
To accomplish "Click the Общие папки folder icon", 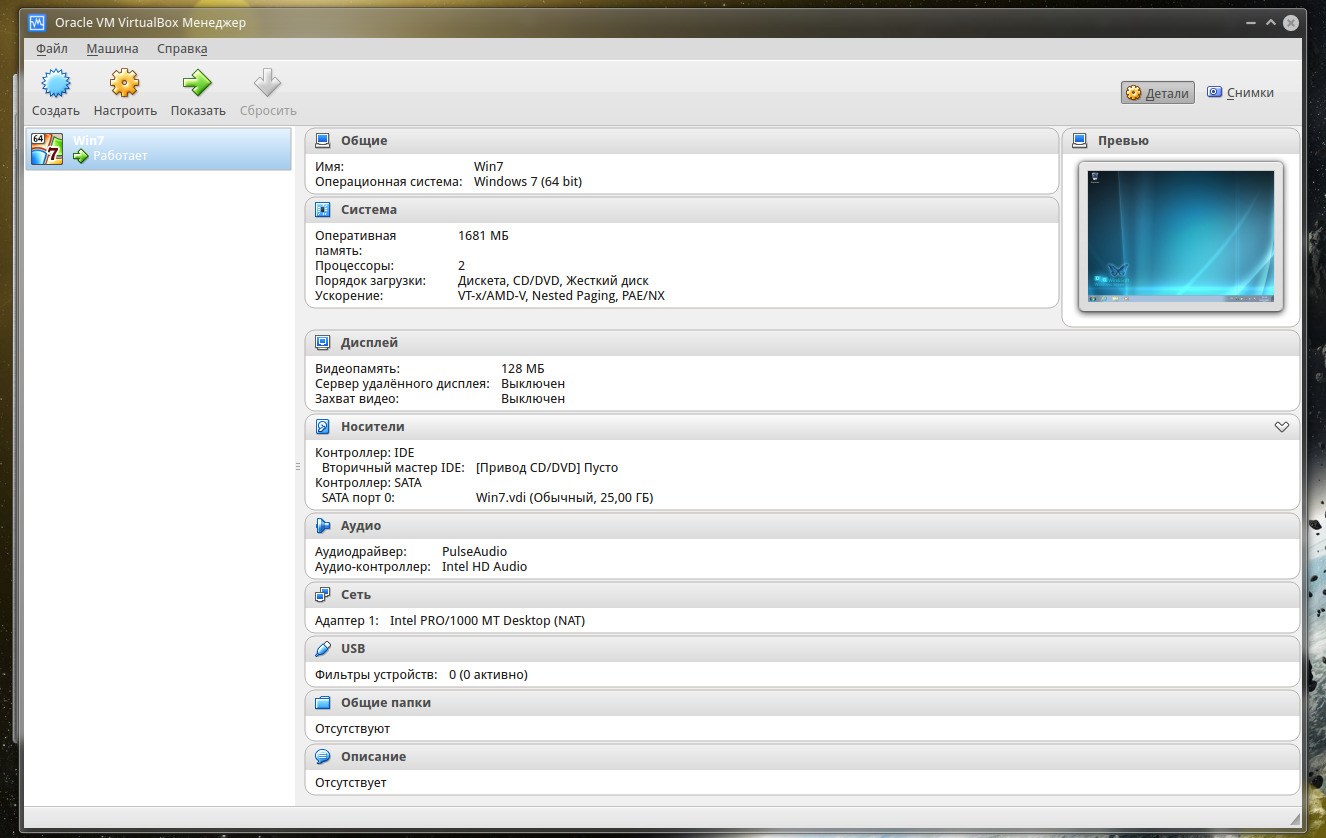I will [x=323, y=703].
